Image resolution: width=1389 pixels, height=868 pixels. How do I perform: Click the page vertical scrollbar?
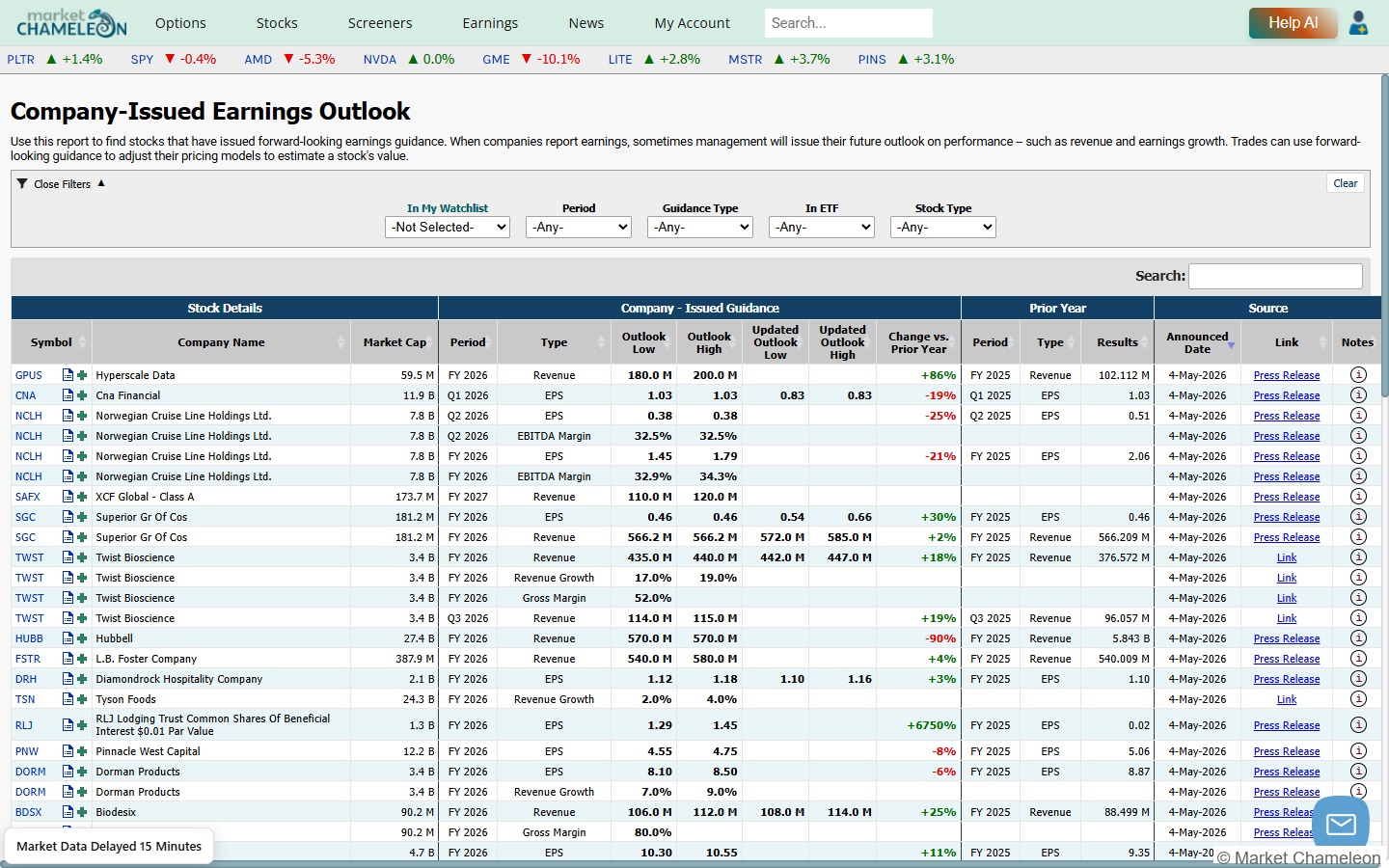point(1385,236)
